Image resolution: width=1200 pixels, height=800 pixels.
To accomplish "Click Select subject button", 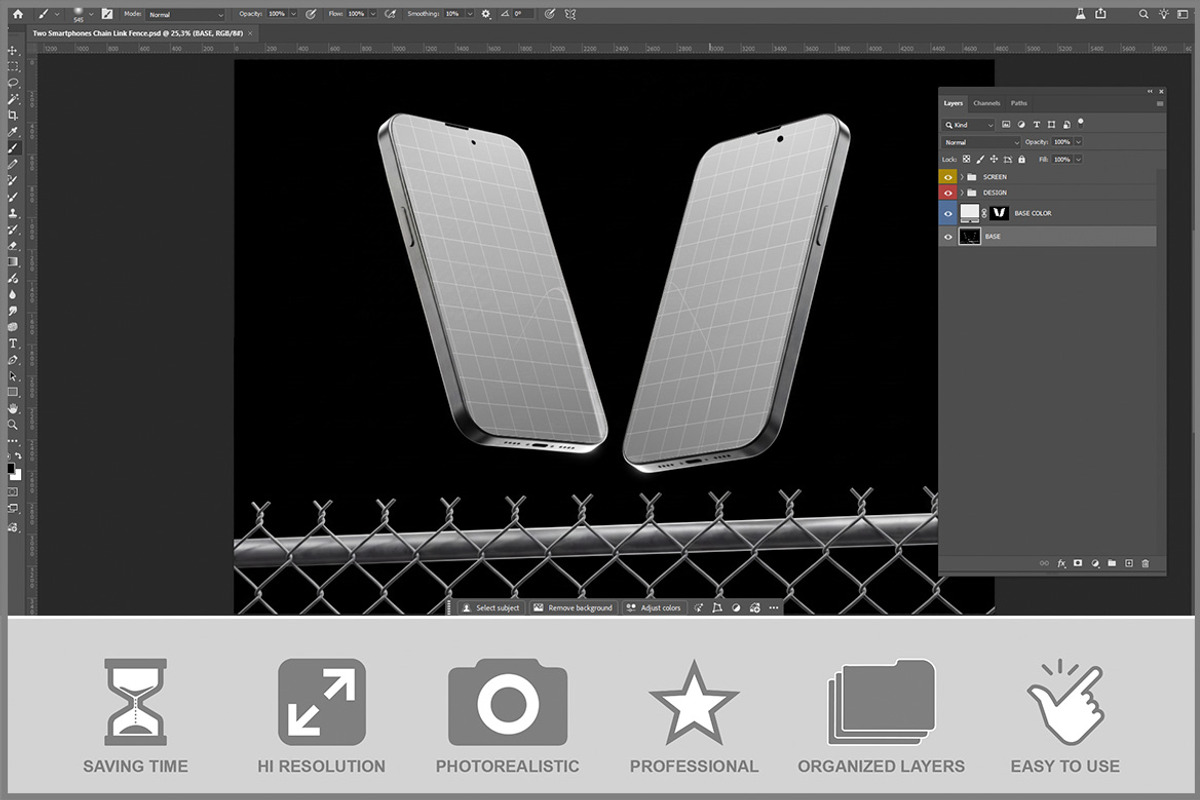I will (x=489, y=608).
